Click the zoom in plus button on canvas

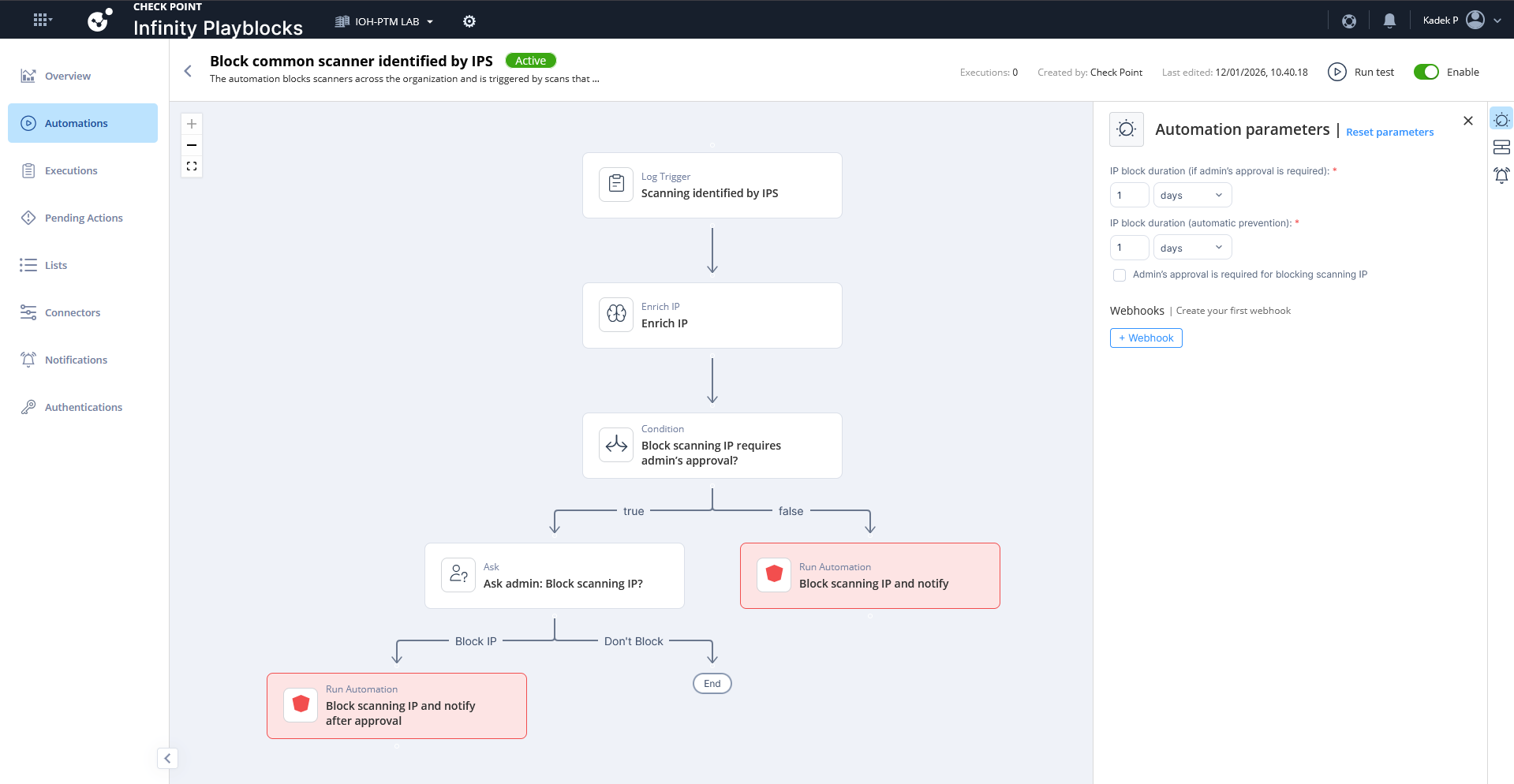192,124
